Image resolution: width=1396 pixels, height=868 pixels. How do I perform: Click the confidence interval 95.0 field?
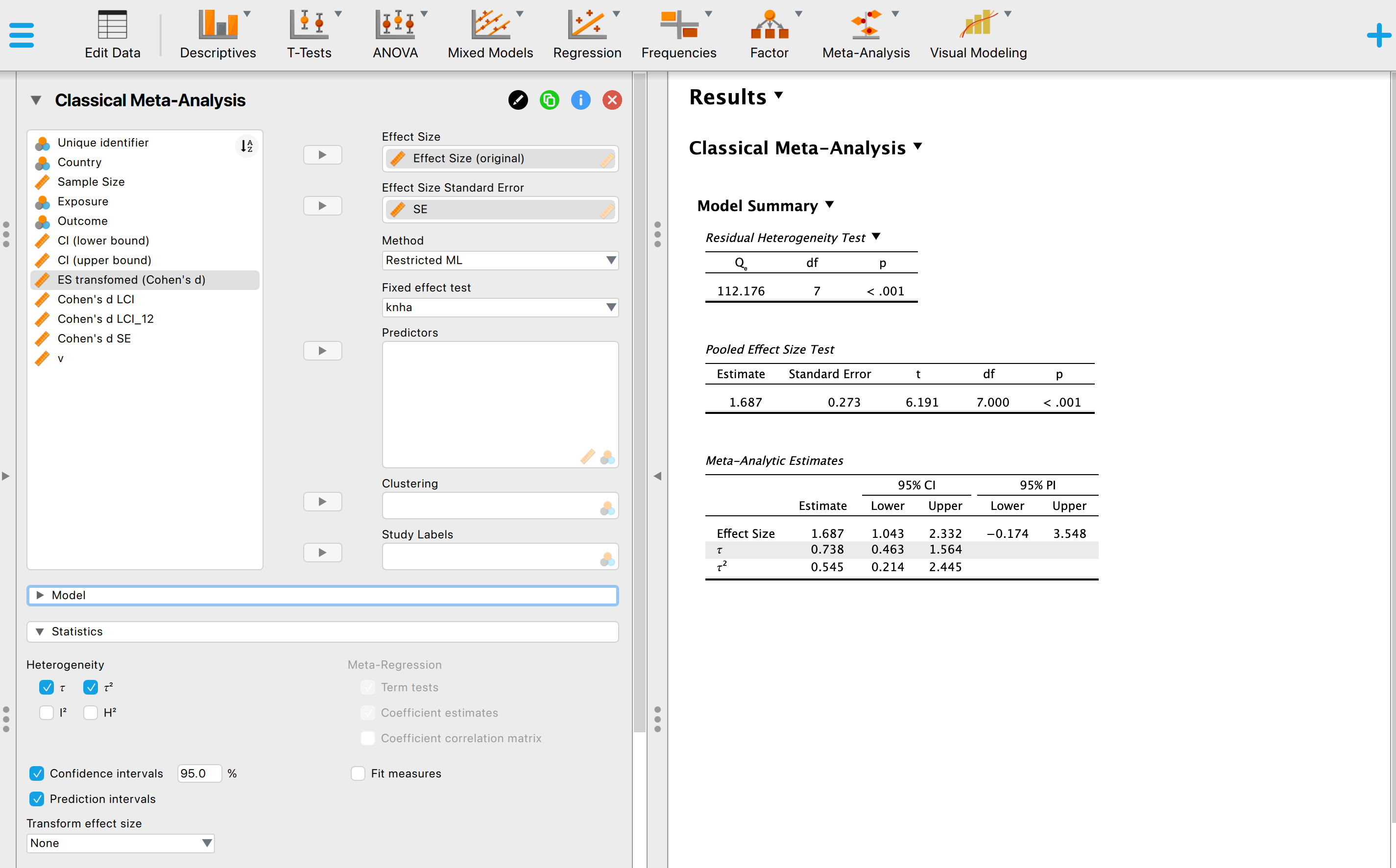(x=198, y=774)
